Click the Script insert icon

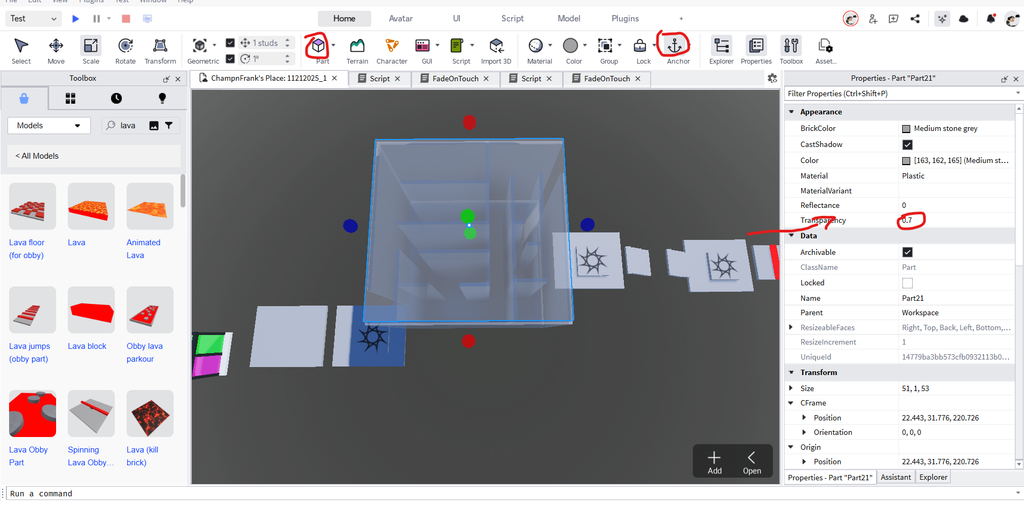(x=457, y=46)
